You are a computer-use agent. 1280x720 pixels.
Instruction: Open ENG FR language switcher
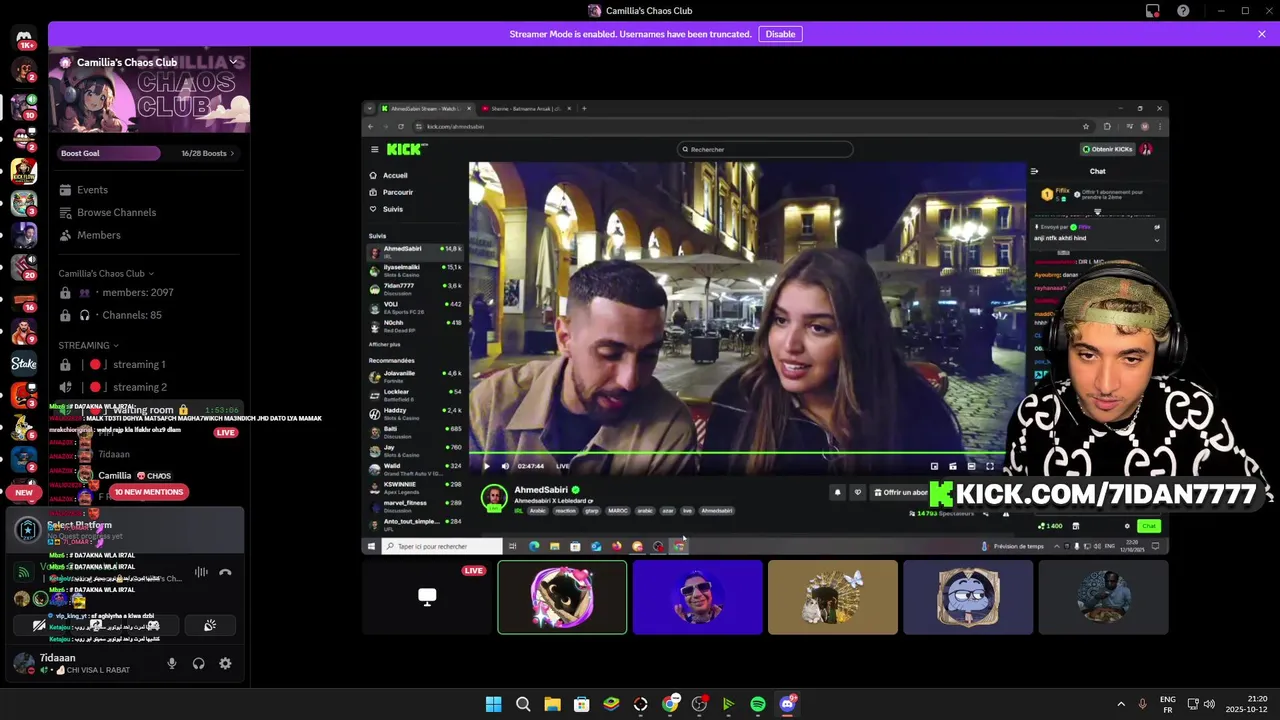(x=1167, y=704)
